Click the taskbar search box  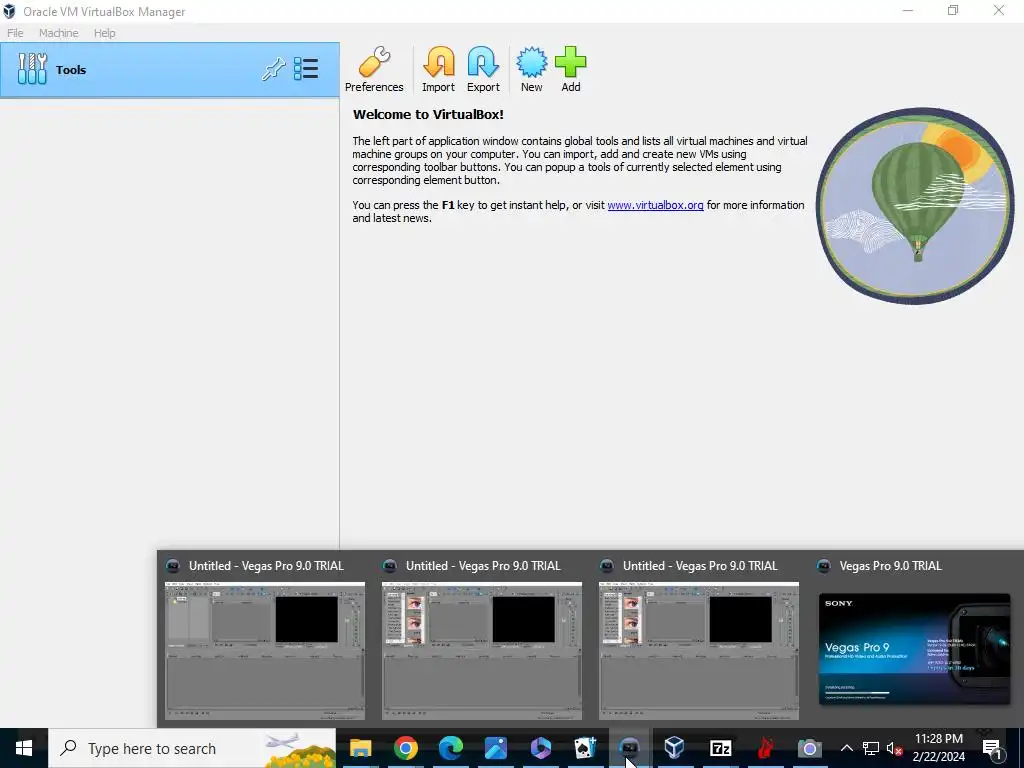click(192, 748)
